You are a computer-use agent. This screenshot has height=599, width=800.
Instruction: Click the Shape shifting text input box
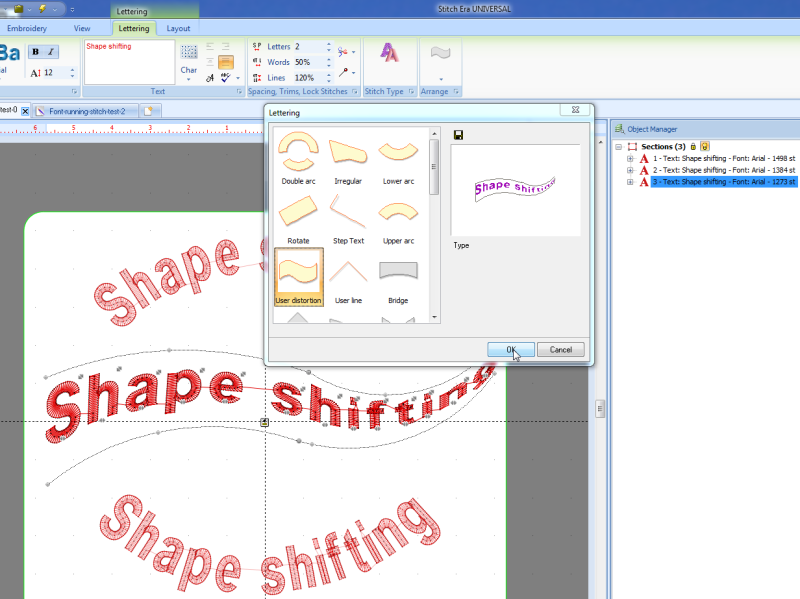[130, 62]
